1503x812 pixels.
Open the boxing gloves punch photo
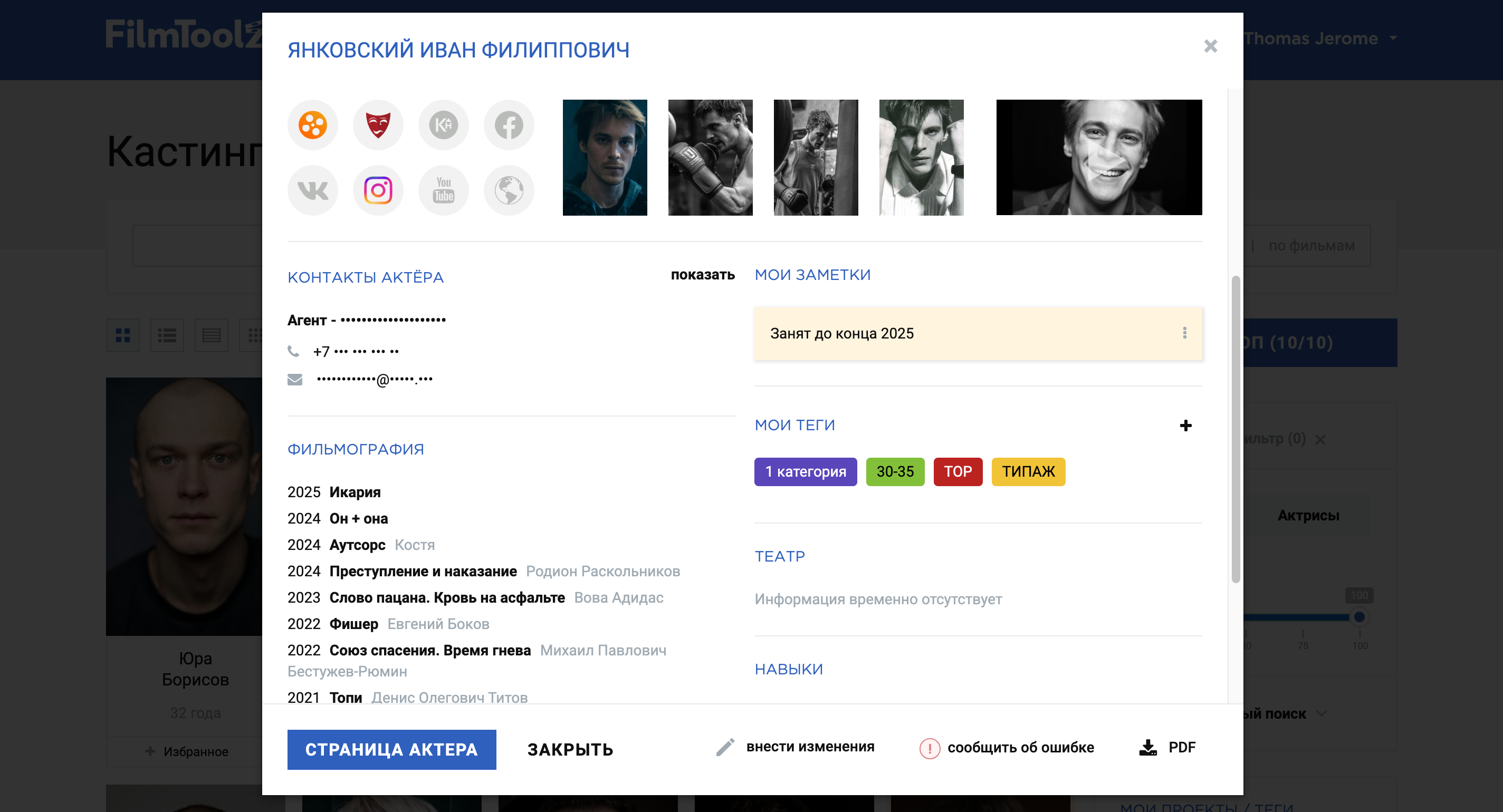point(711,158)
